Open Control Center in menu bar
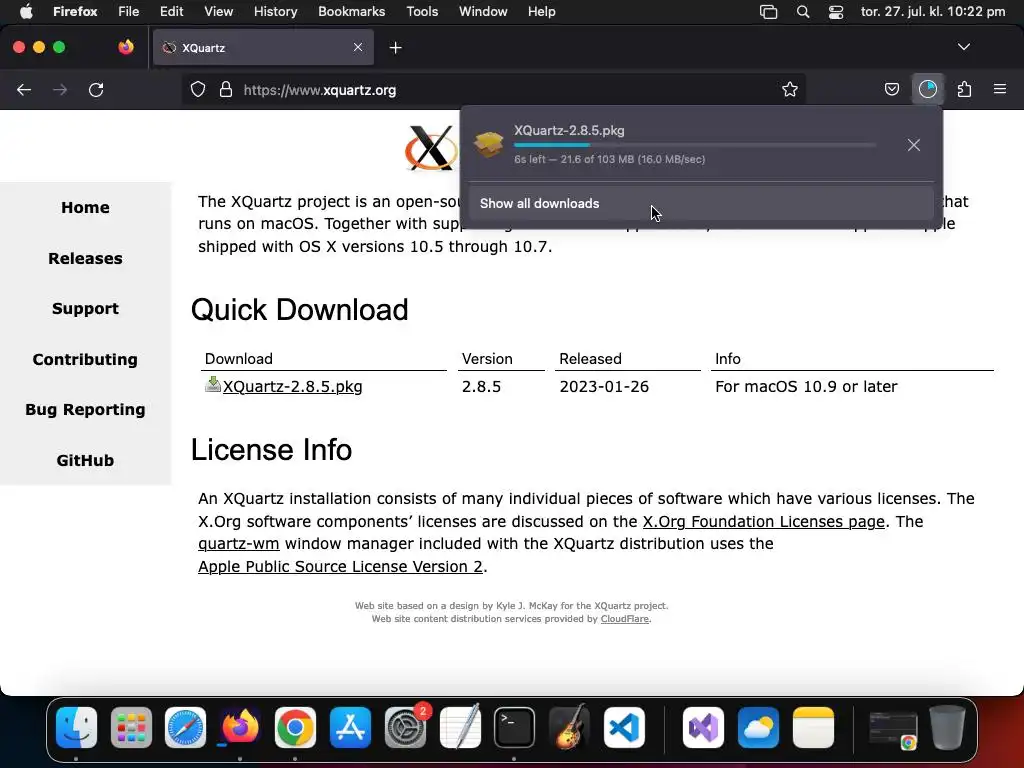1024x768 pixels. pyautogui.click(x=836, y=12)
